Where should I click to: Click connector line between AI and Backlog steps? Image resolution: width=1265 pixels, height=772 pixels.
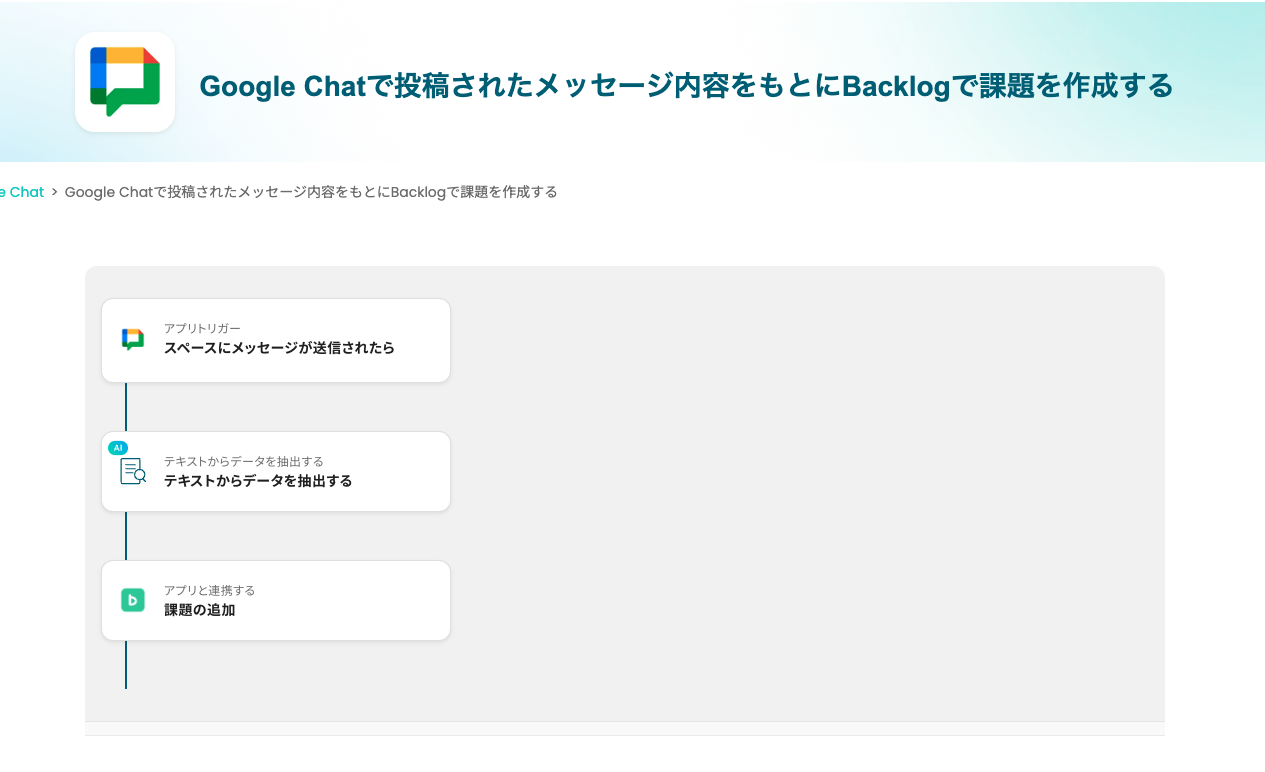coord(126,536)
